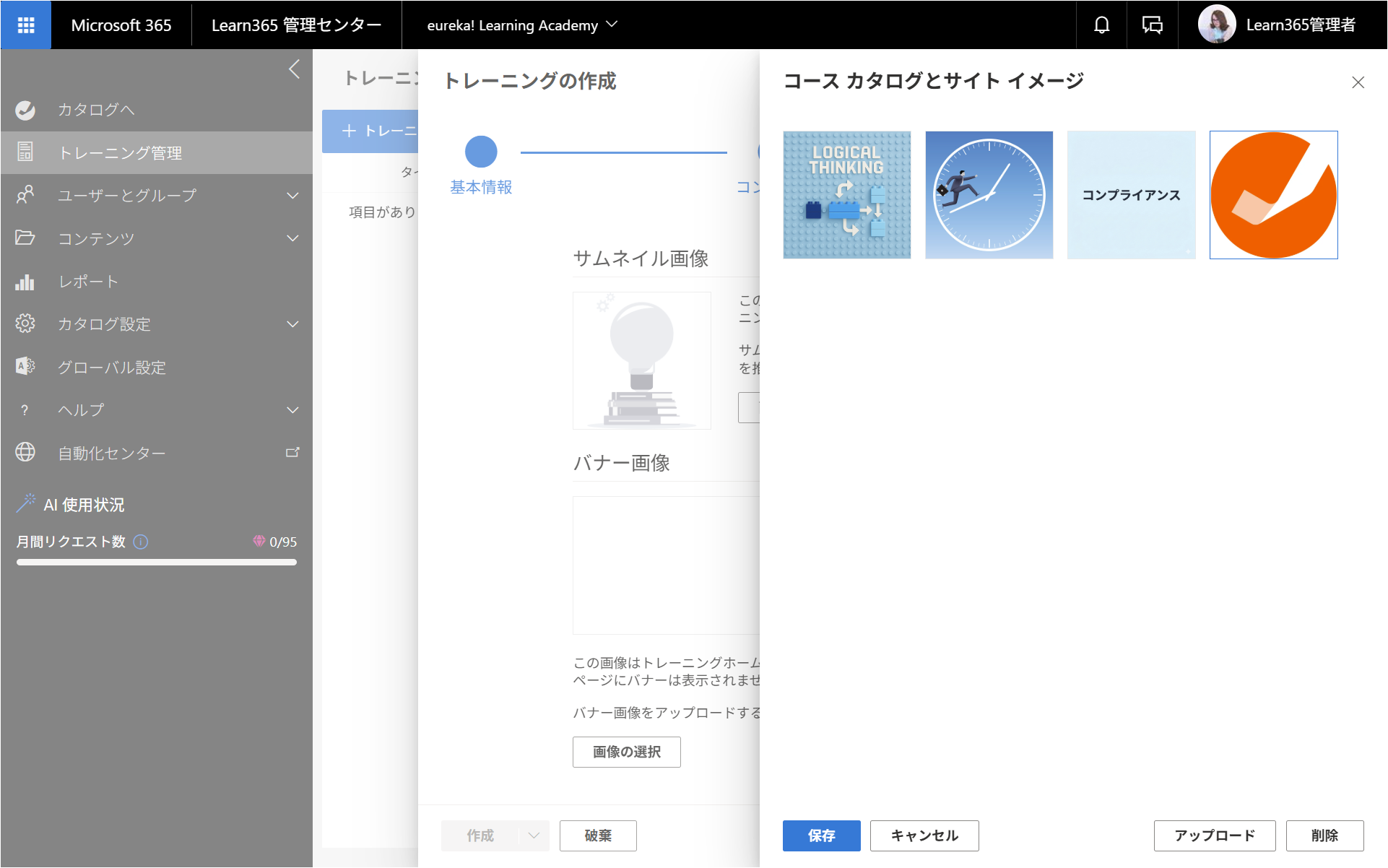
Task: Click the レポート bar chart icon
Action: tap(25, 282)
